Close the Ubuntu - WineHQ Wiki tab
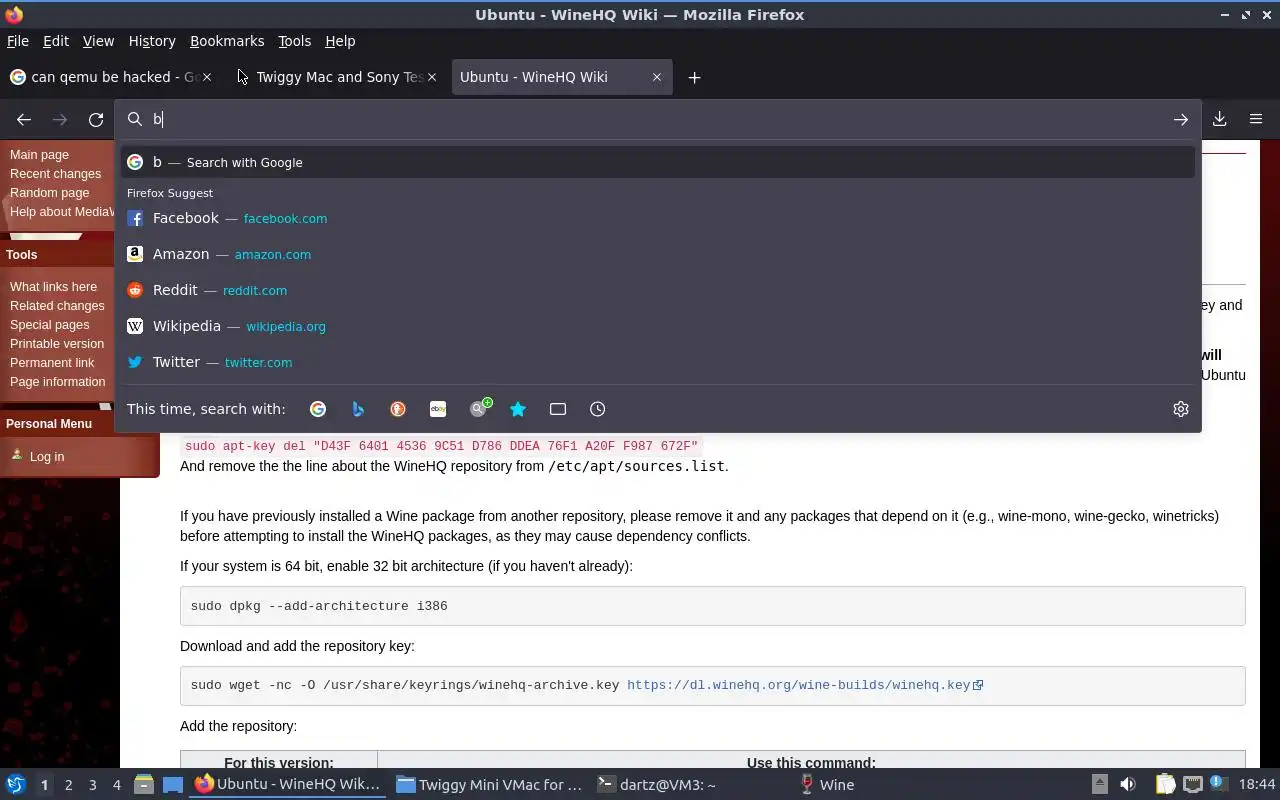The width and height of the screenshot is (1280, 800). point(657,77)
